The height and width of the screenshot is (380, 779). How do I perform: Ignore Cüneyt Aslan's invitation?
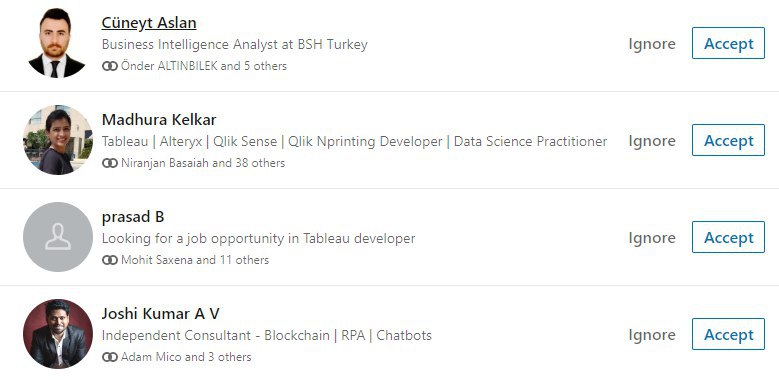point(652,44)
